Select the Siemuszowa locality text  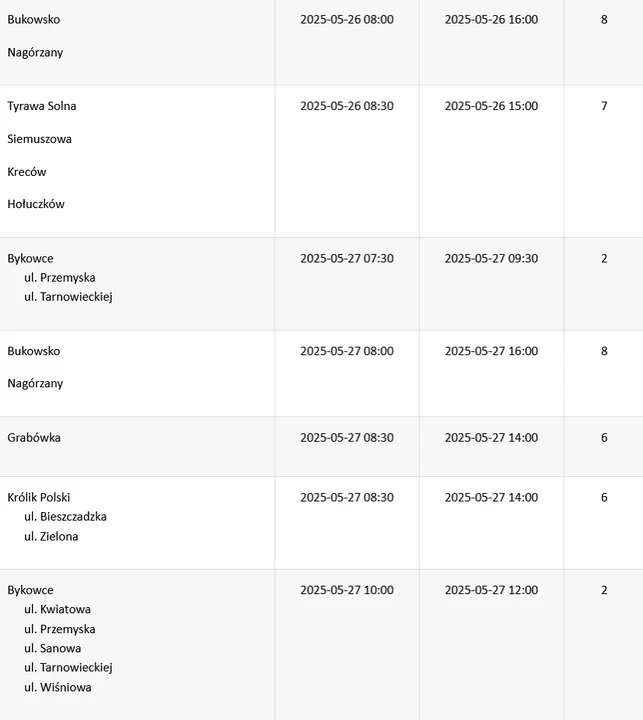pyautogui.click(x=39, y=139)
